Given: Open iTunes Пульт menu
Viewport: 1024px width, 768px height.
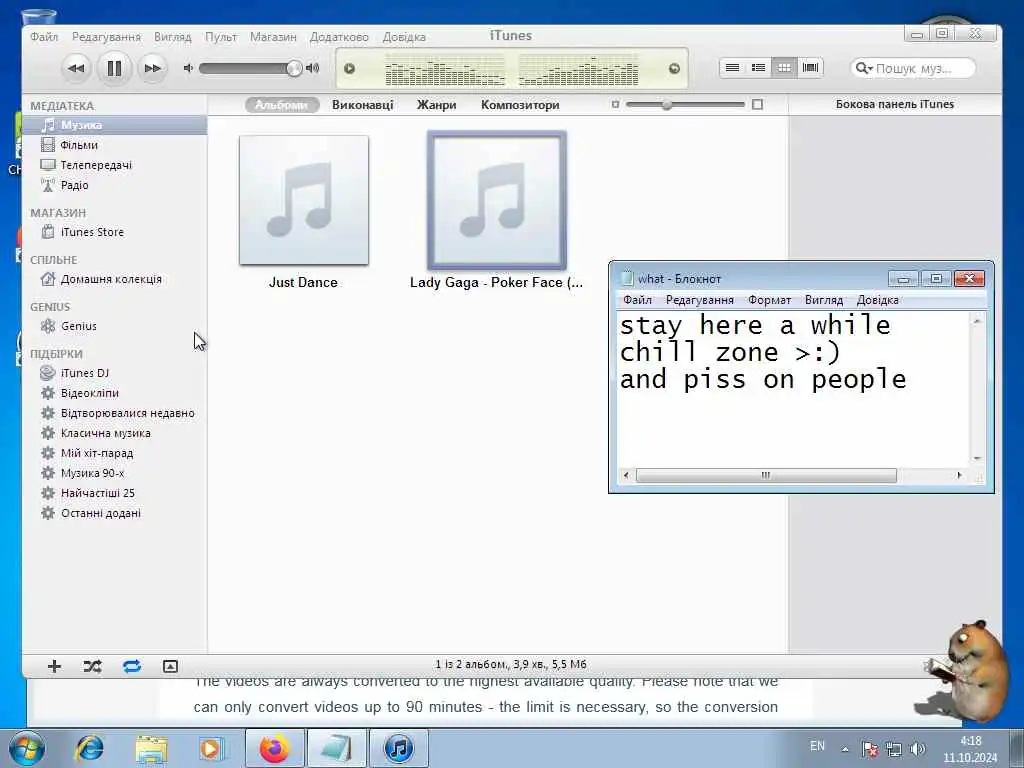Looking at the screenshot, I should 221,37.
